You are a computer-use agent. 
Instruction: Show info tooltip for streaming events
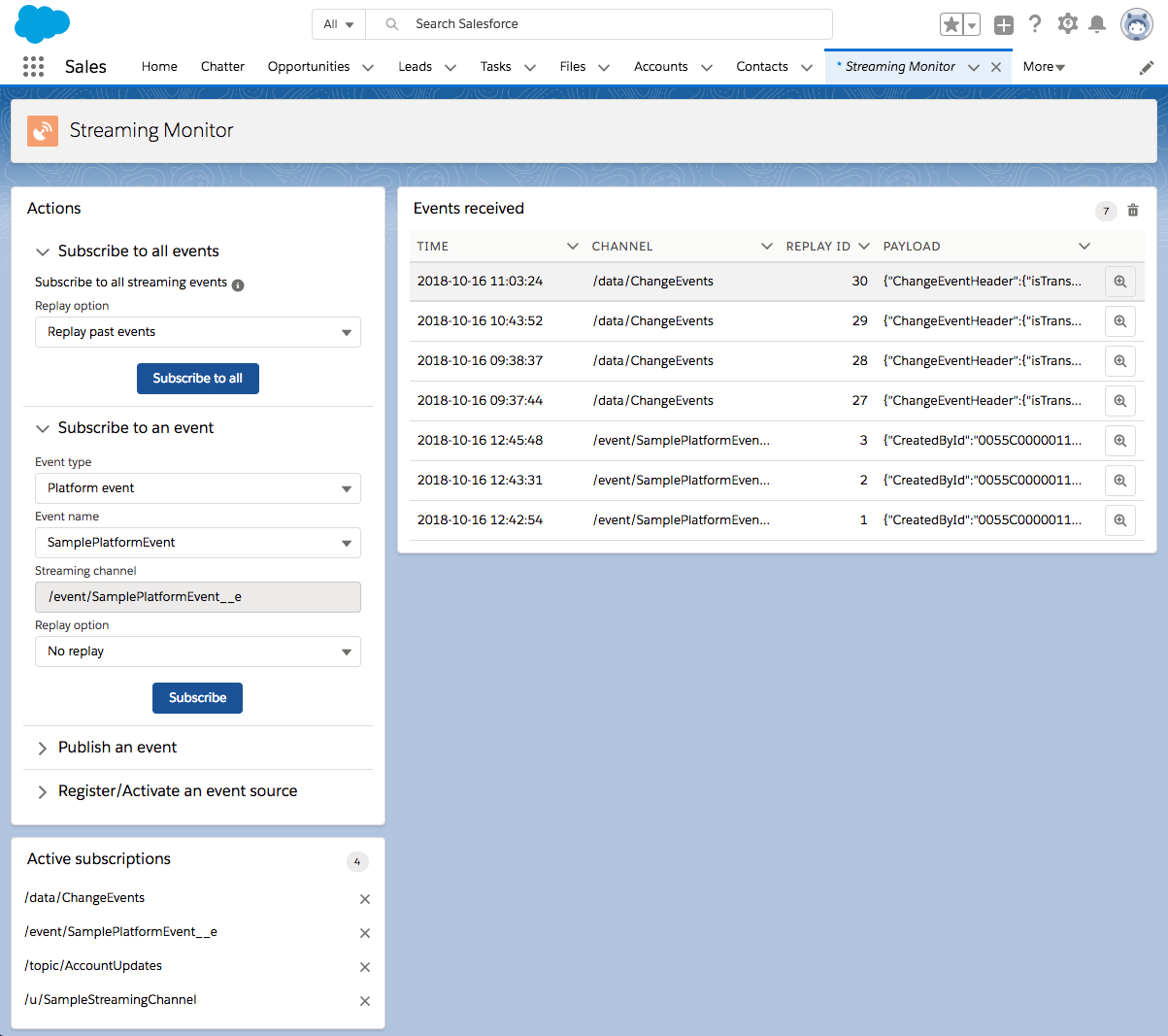(x=238, y=284)
